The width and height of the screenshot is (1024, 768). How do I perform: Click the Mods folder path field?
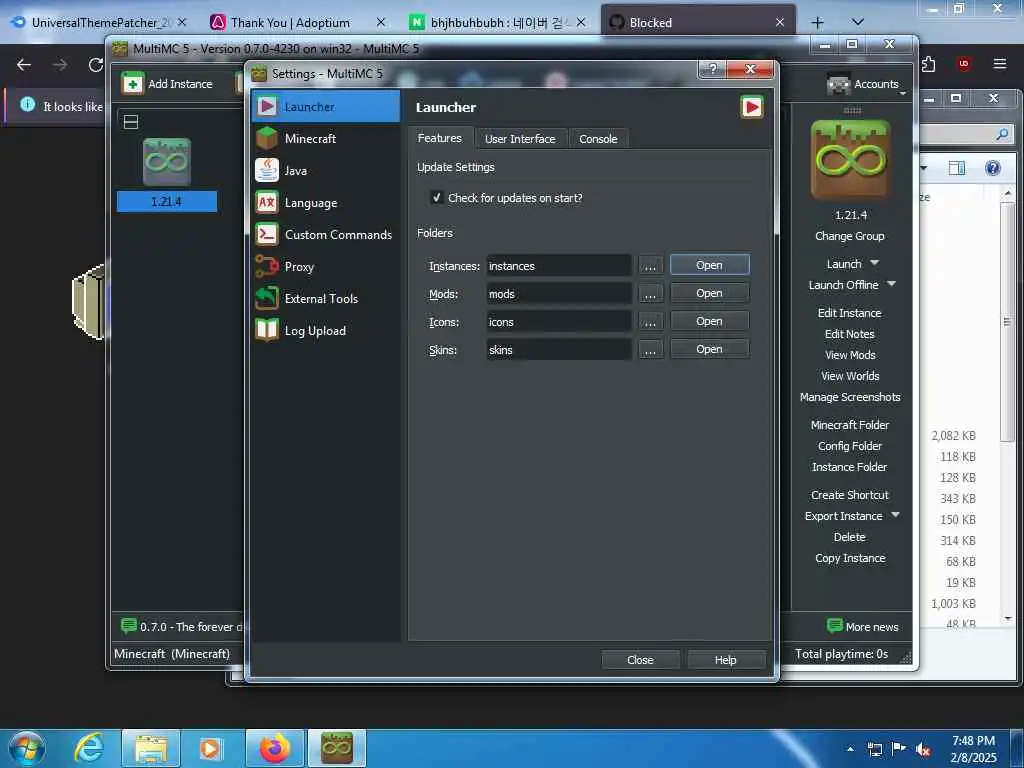pyautogui.click(x=558, y=294)
